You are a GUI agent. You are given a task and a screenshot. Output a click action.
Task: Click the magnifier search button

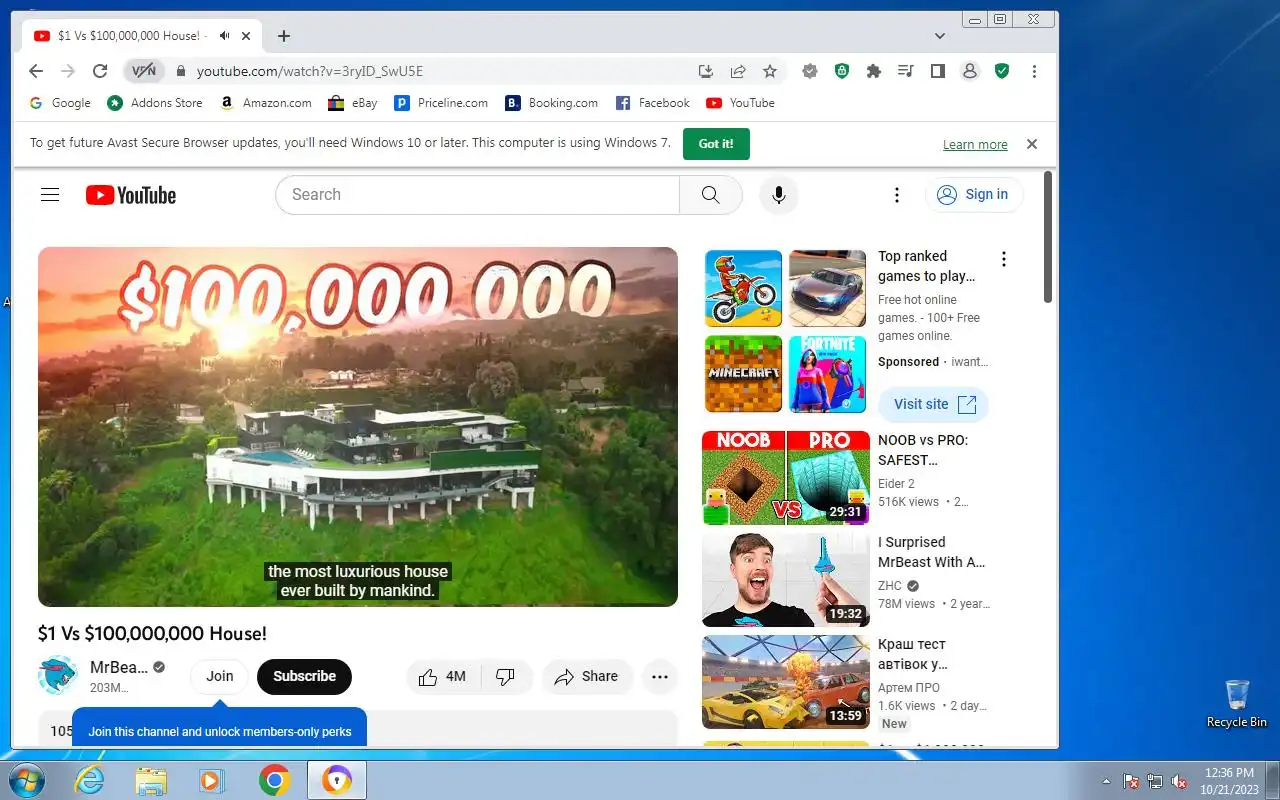(x=711, y=195)
